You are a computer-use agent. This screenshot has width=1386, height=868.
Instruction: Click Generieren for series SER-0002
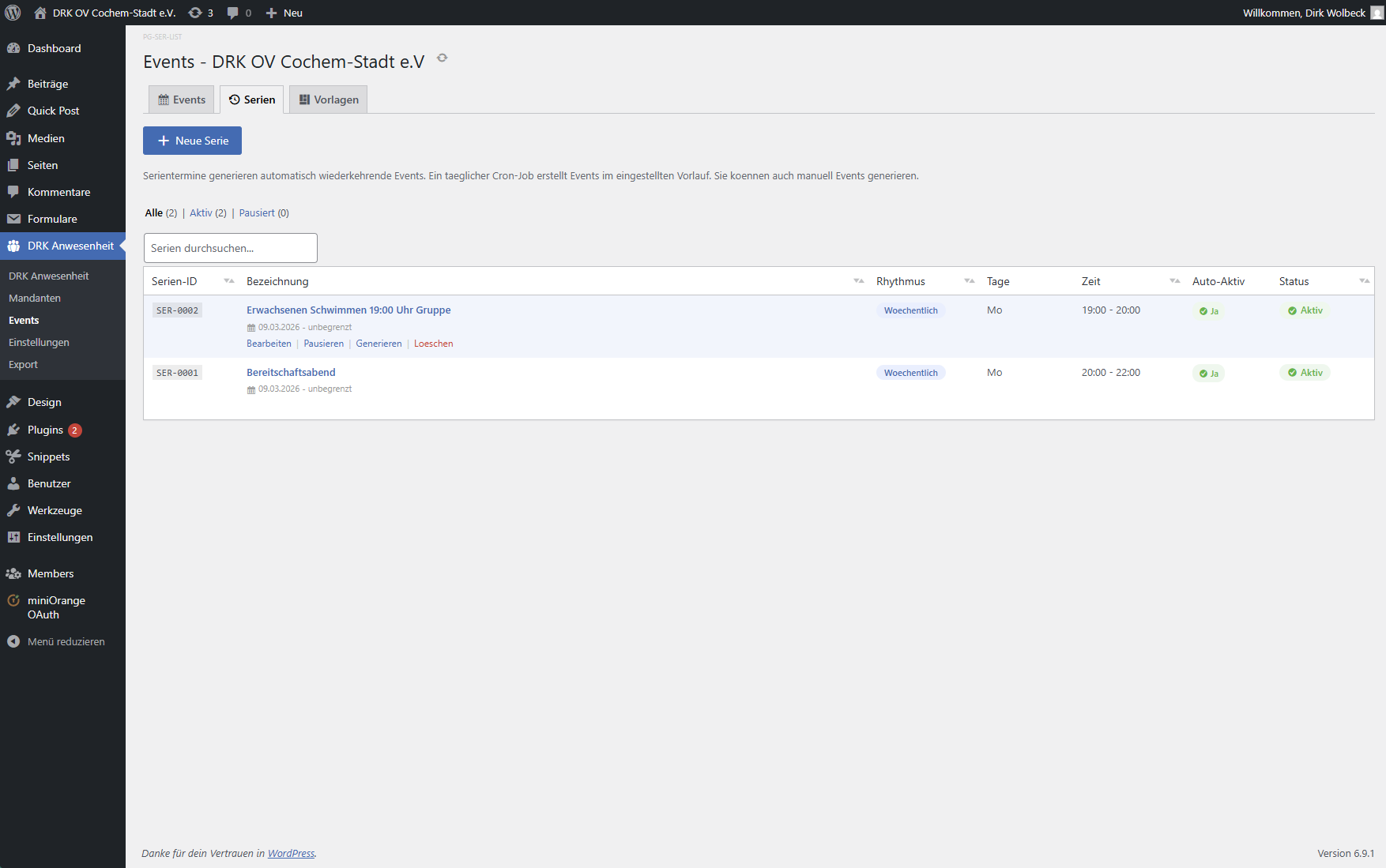pyautogui.click(x=379, y=344)
